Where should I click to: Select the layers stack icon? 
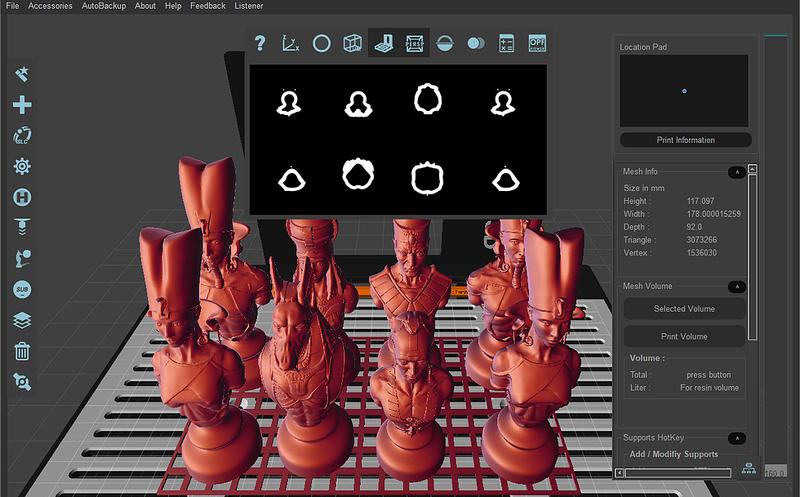22,320
